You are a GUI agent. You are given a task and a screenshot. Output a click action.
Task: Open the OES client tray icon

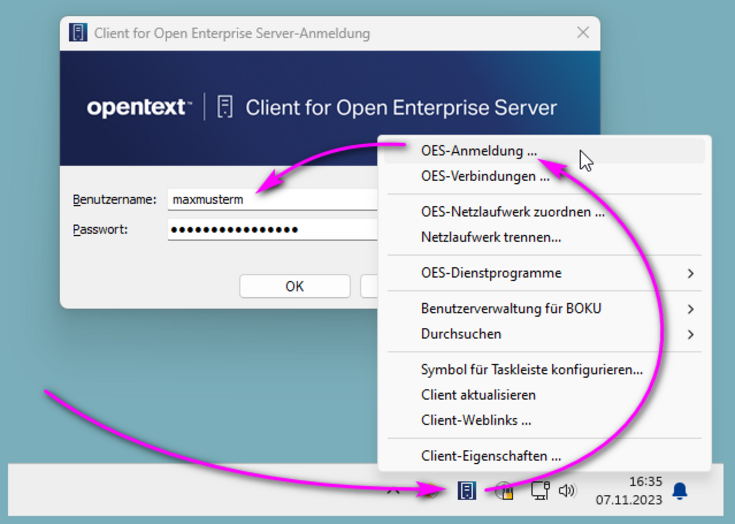pos(466,491)
